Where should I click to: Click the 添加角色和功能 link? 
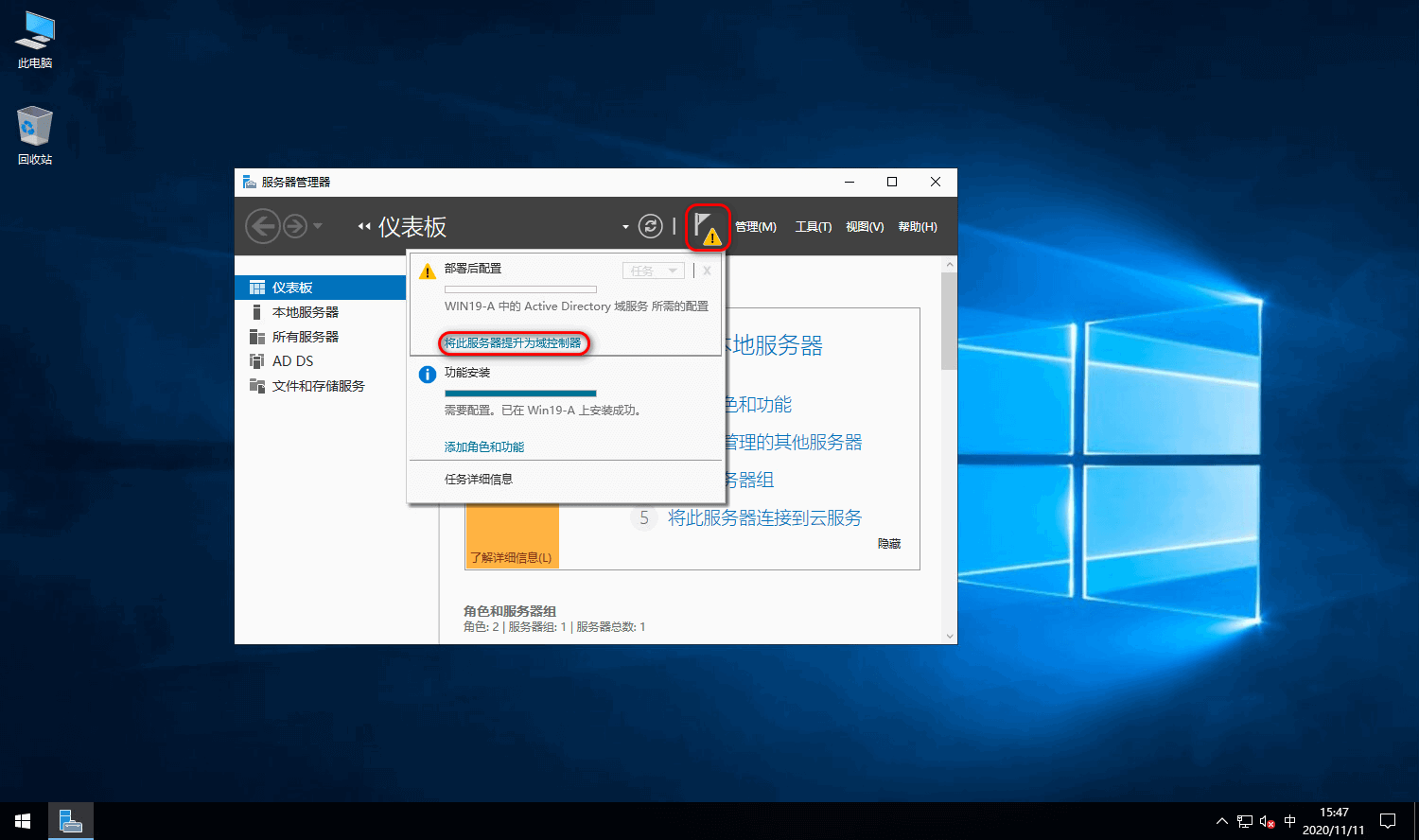[484, 447]
